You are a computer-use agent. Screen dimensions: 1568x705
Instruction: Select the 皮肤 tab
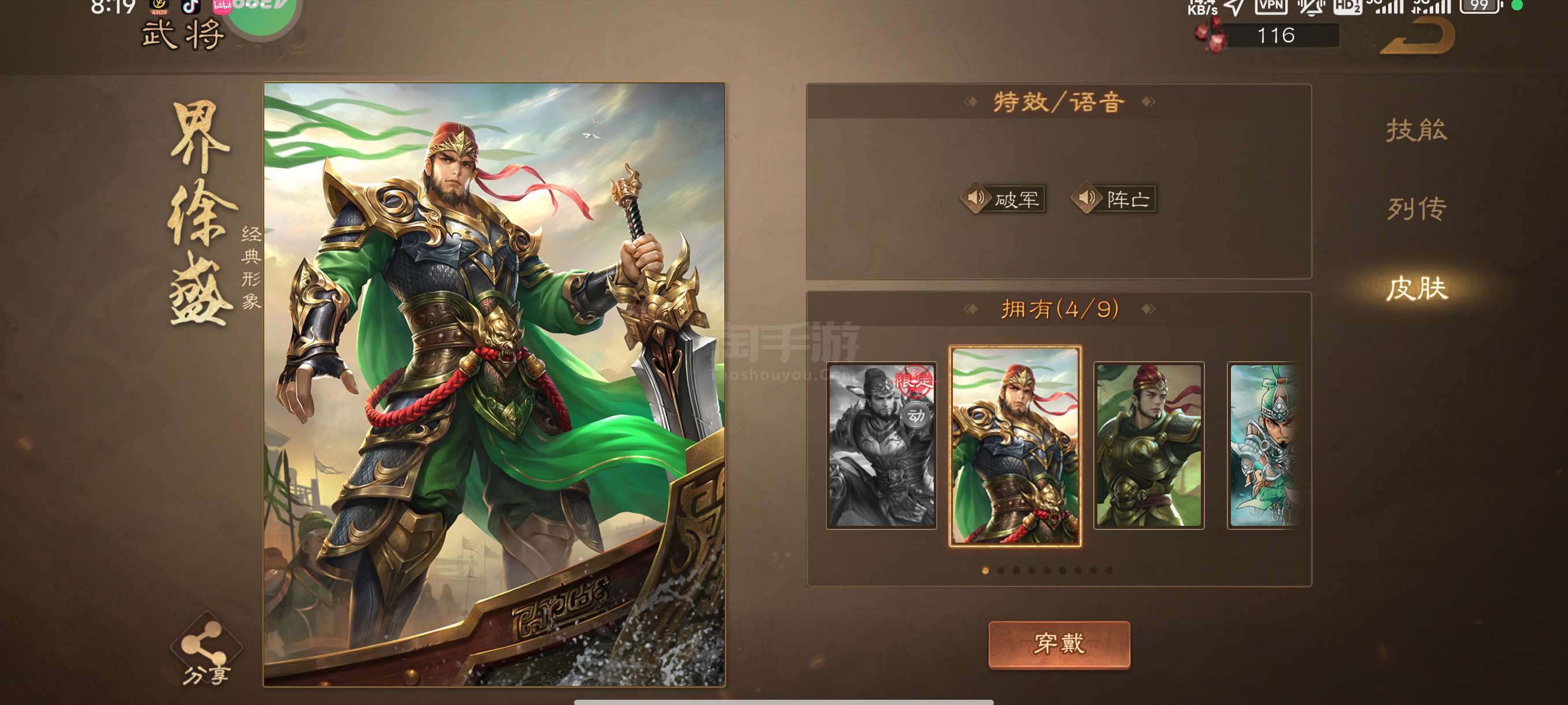(1417, 288)
